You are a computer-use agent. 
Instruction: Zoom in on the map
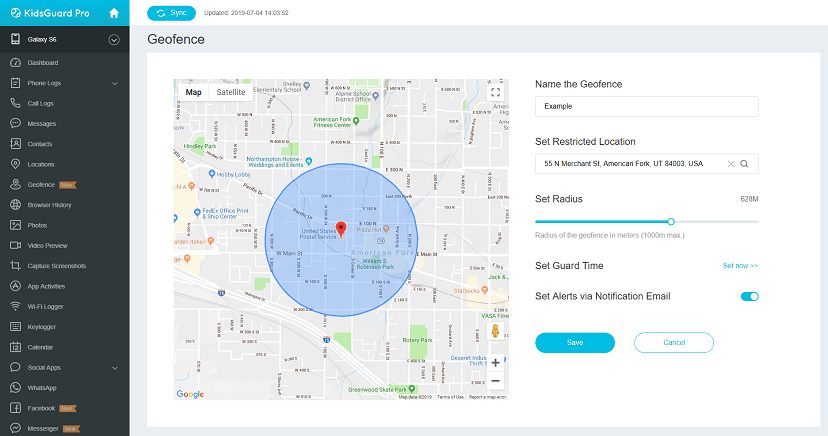pyautogui.click(x=495, y=363)
